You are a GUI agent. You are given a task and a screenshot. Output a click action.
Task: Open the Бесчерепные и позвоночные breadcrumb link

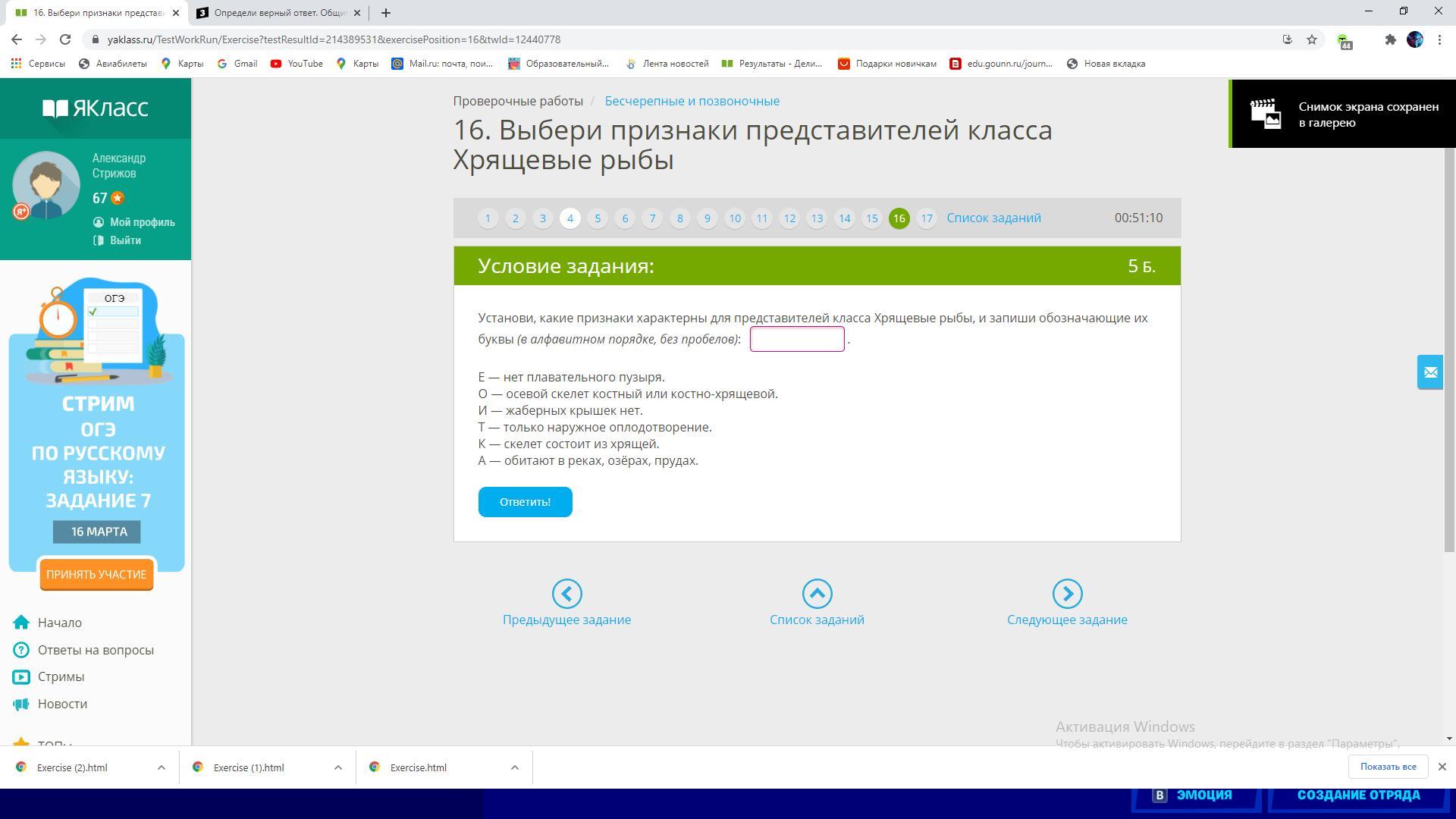point(692,101)
